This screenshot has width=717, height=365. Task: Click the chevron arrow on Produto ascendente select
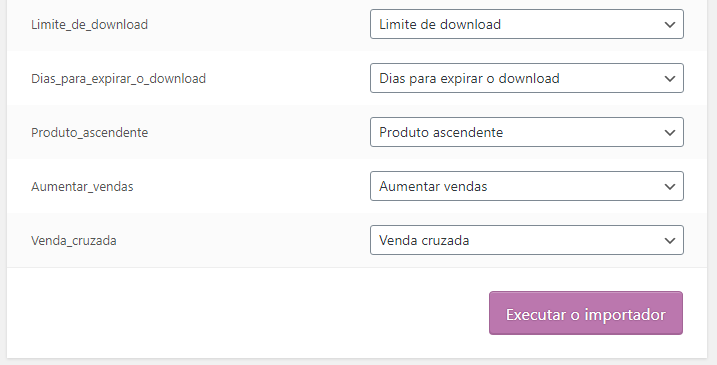pyautogui.click(x=670, y=133)
